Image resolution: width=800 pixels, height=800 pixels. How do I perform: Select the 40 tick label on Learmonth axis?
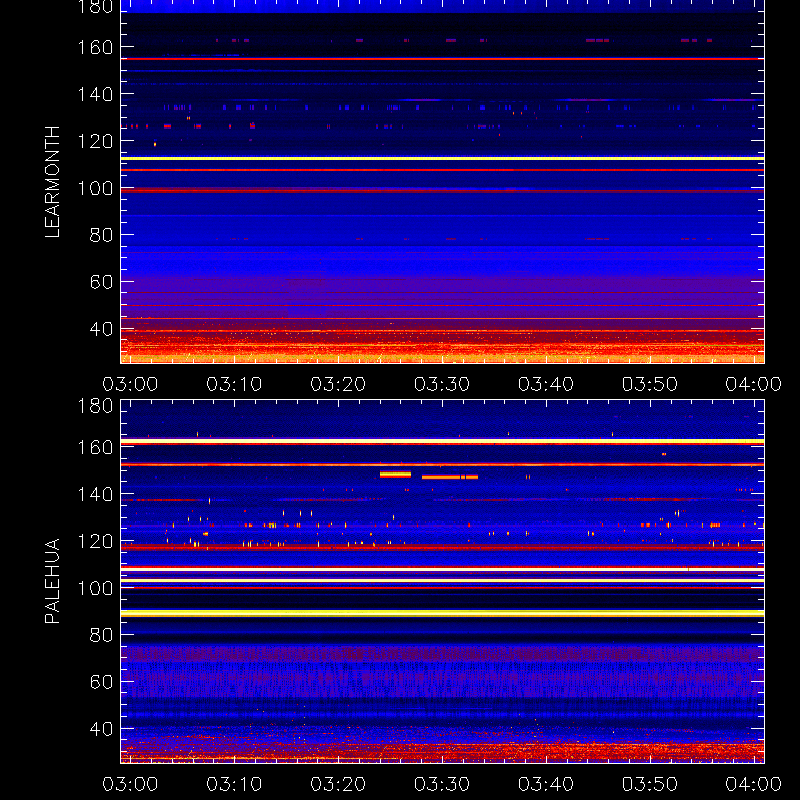101,329
